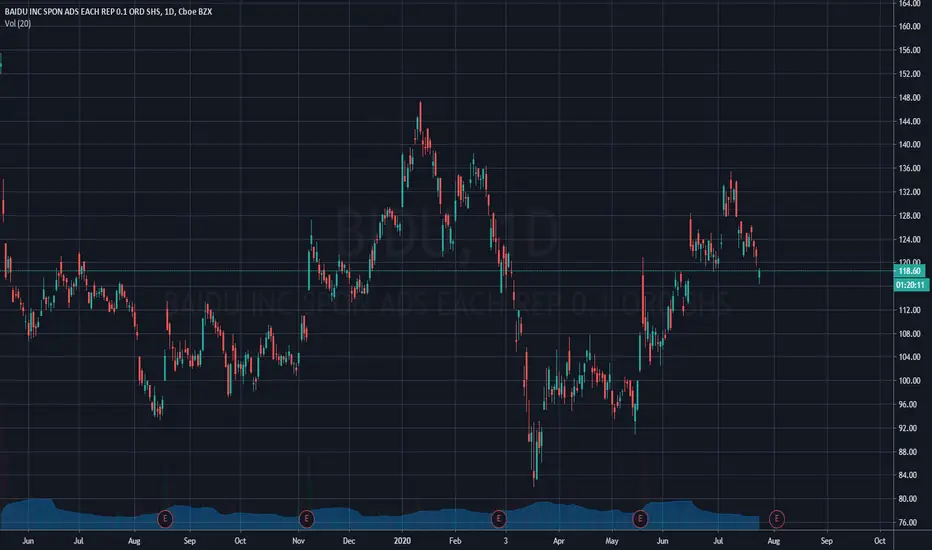Click the 100.00 price axis label
Image resolution: width=932 pixels, height=550 pixels.
pos(909,381)
